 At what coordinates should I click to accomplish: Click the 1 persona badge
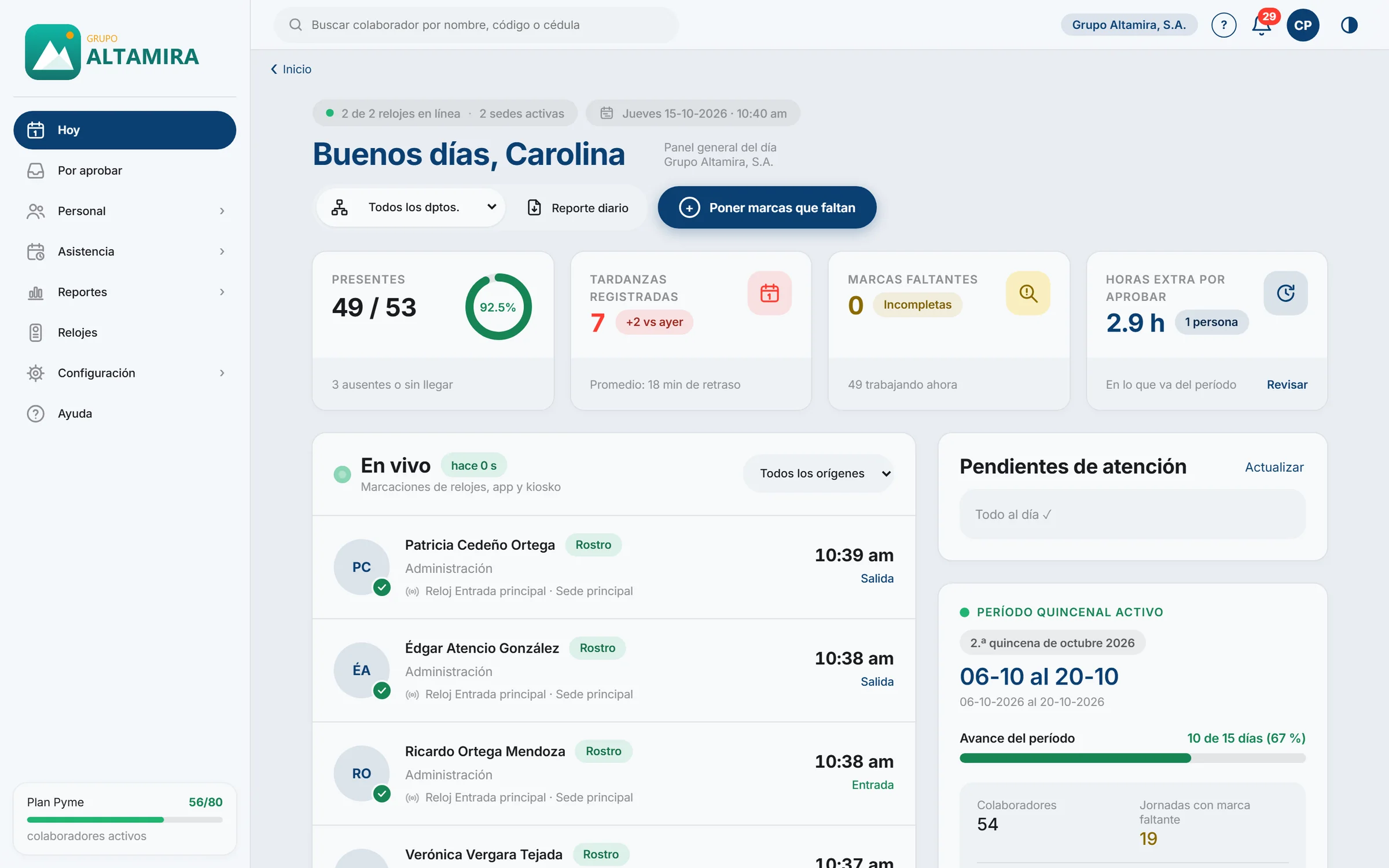[x=1211, y=322]
